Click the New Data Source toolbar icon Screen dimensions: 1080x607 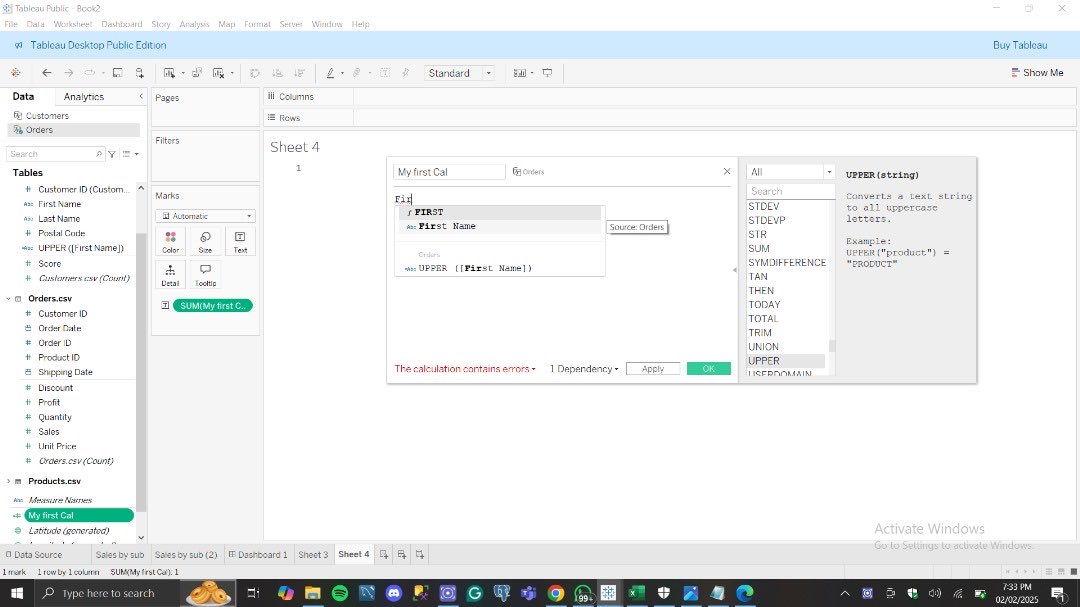coord(140,72)
